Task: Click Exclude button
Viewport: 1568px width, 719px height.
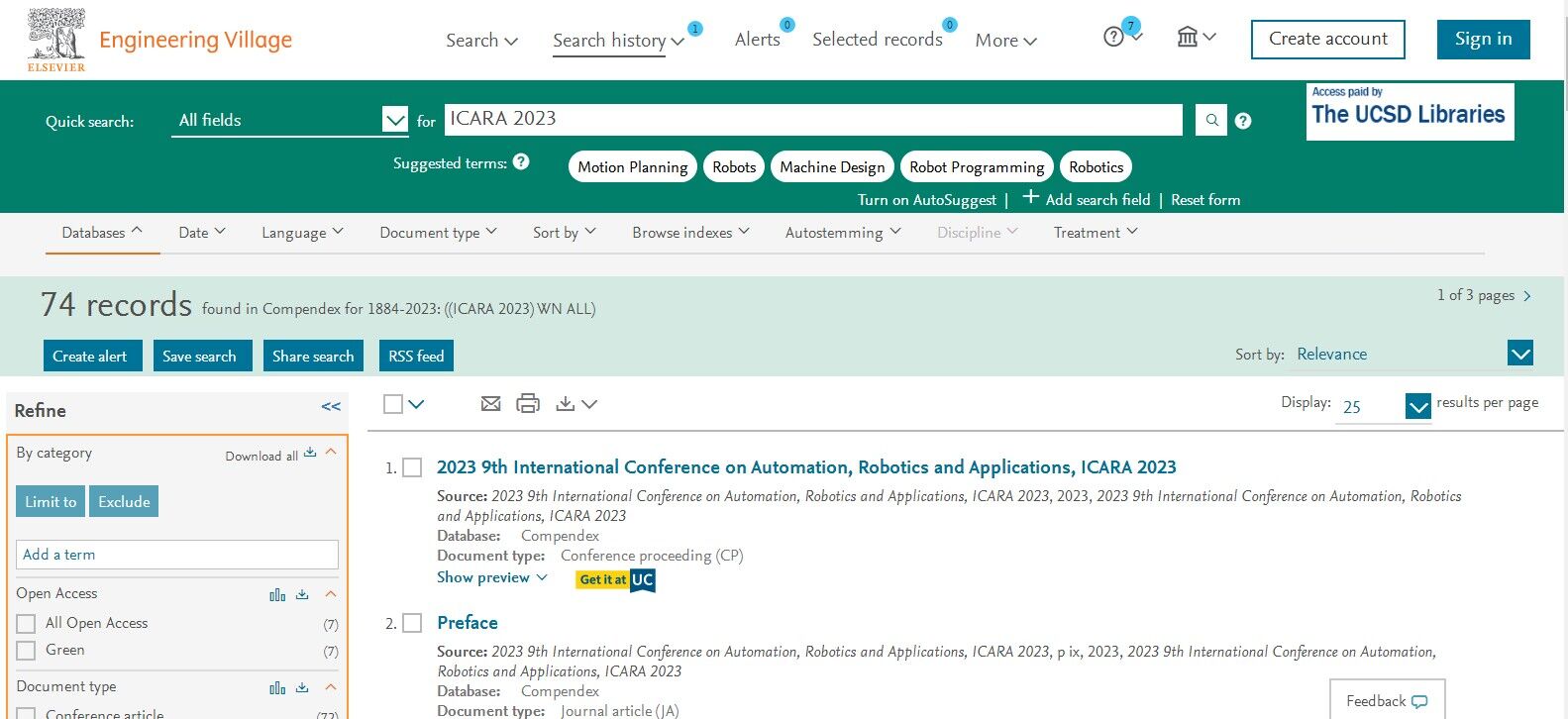Action: tap(124, 501)
